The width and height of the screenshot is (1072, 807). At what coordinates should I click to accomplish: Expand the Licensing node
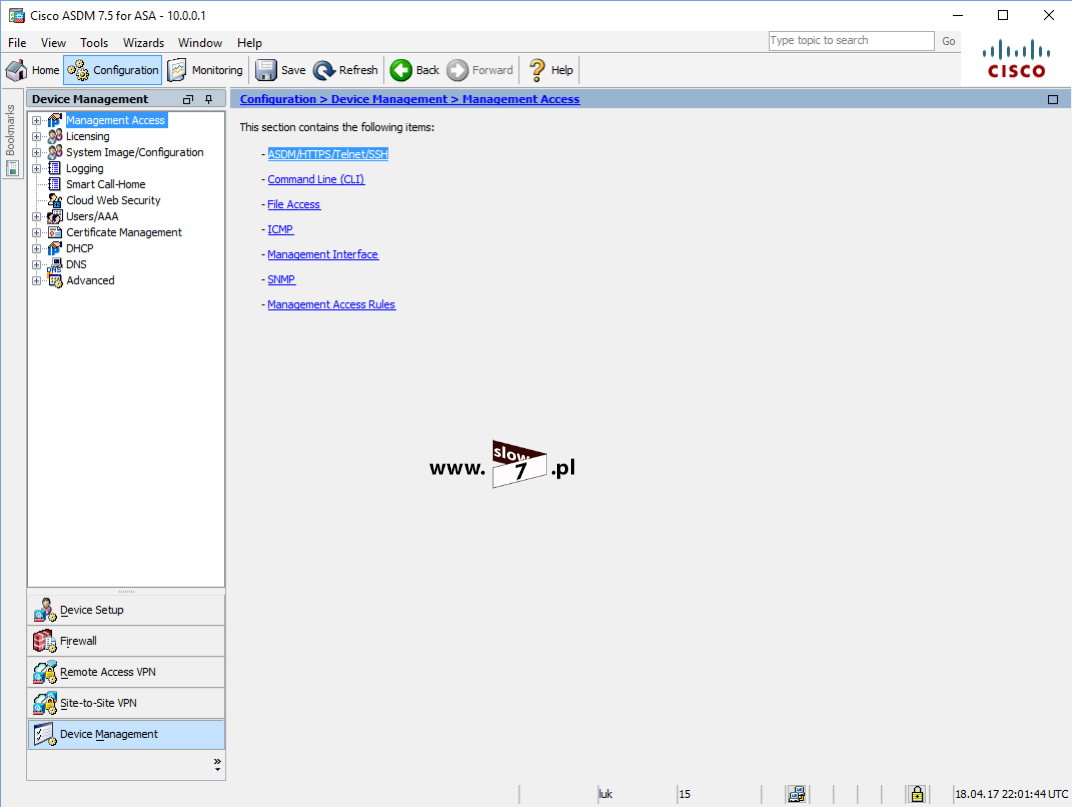tap(36, 136)
